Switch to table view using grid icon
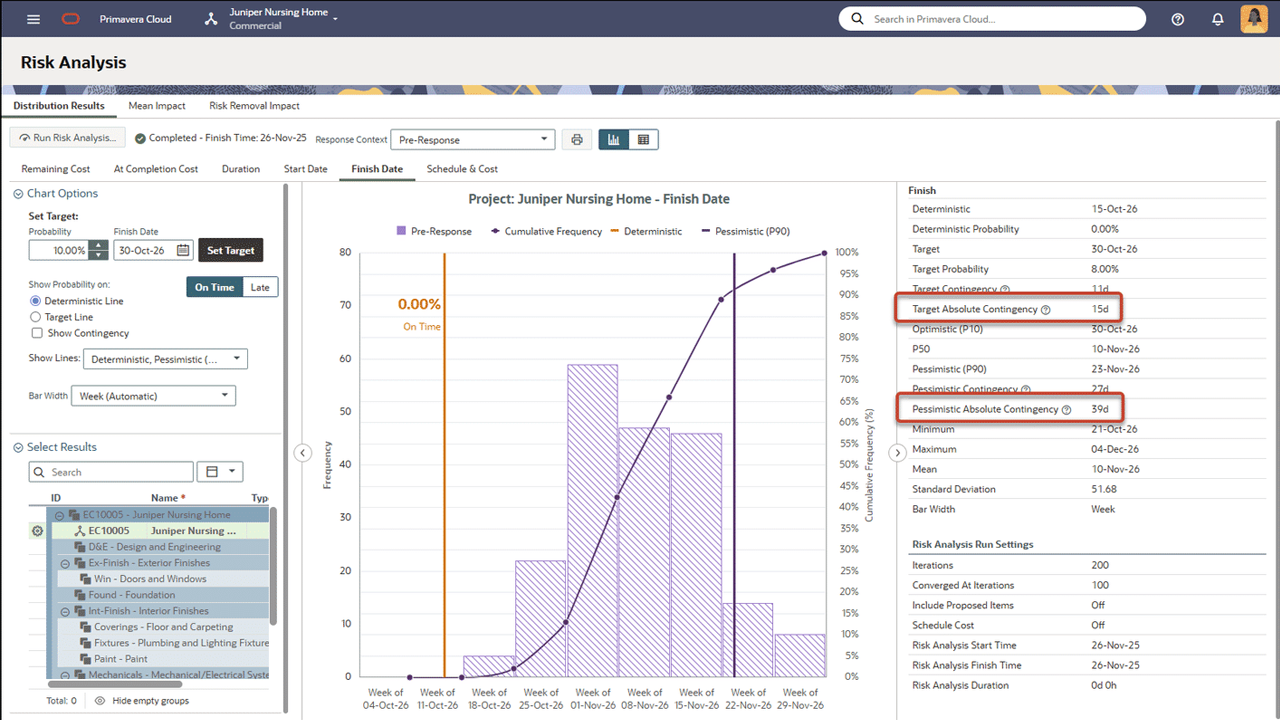 [x=641, y=139]
